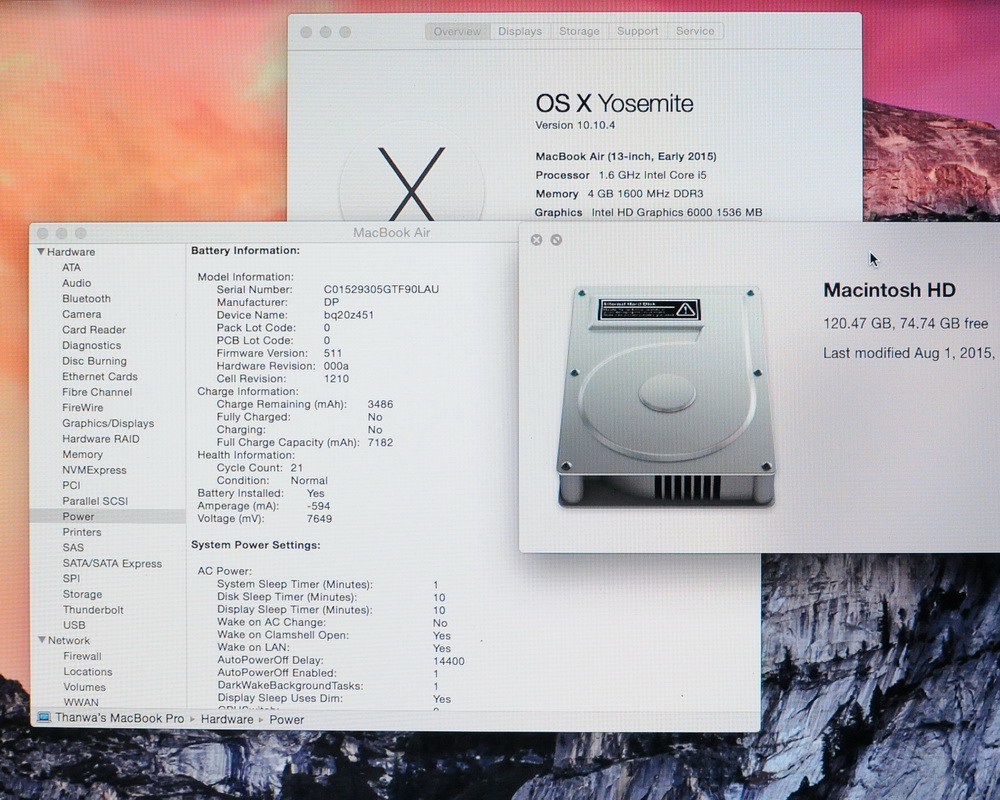Click the second round button on Macintosh HD panel

[556, 240]
